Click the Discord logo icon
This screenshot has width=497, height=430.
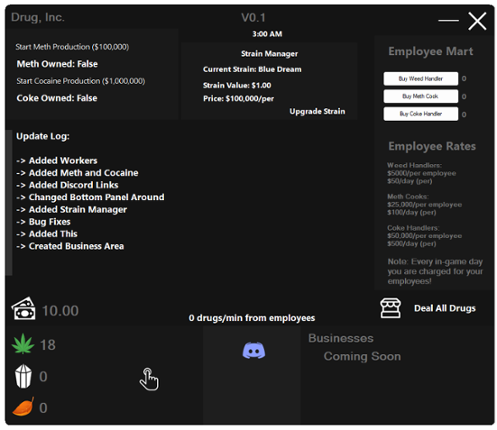(253, 351)
